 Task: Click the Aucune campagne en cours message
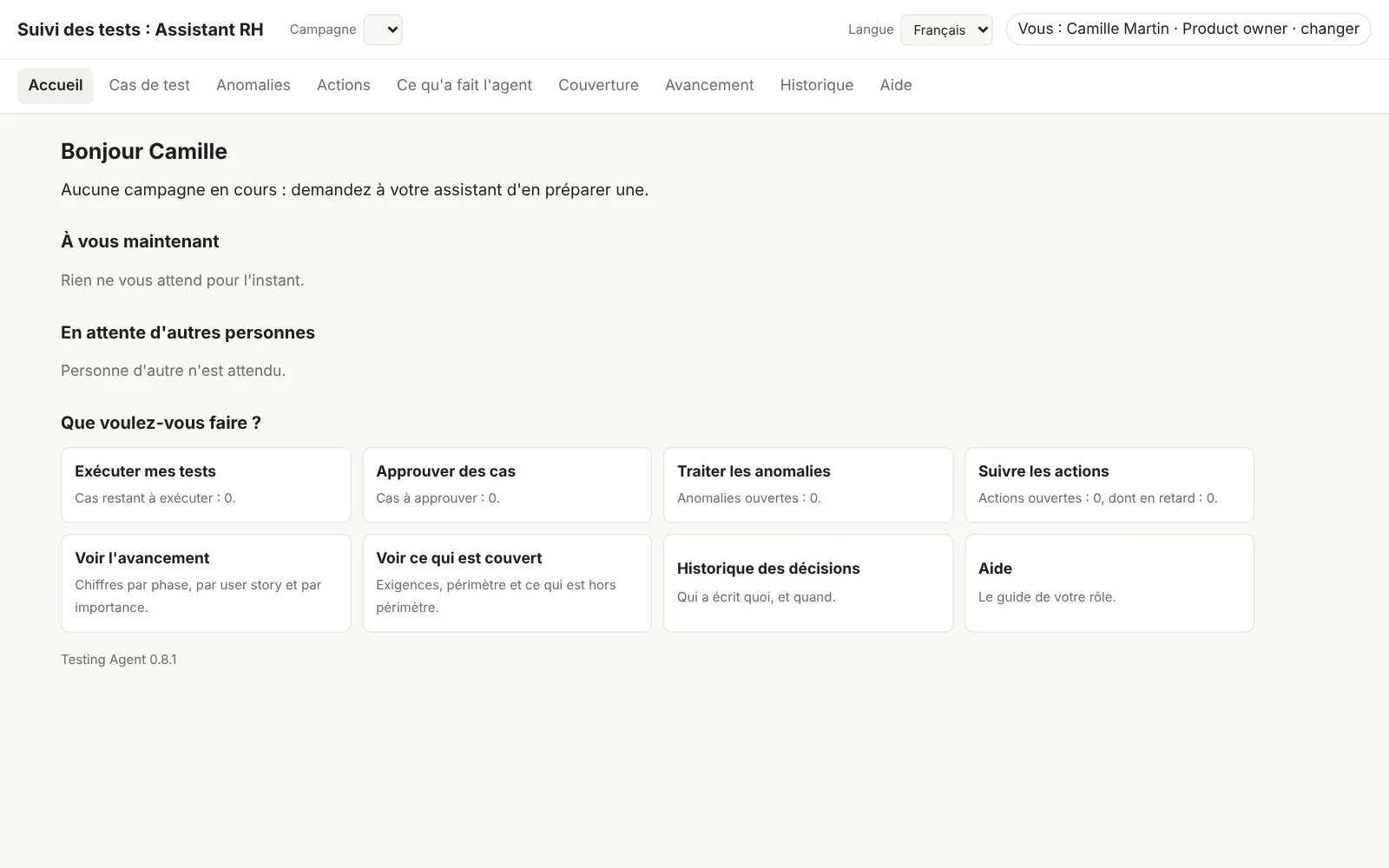coord(354,190)
